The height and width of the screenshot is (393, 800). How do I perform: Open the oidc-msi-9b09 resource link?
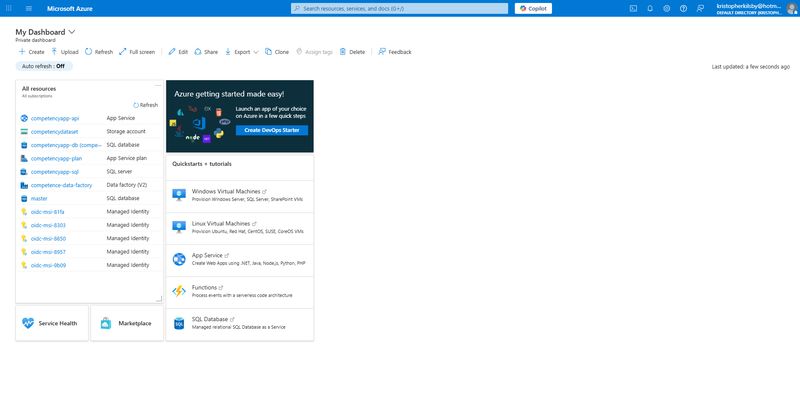[48, 265]
